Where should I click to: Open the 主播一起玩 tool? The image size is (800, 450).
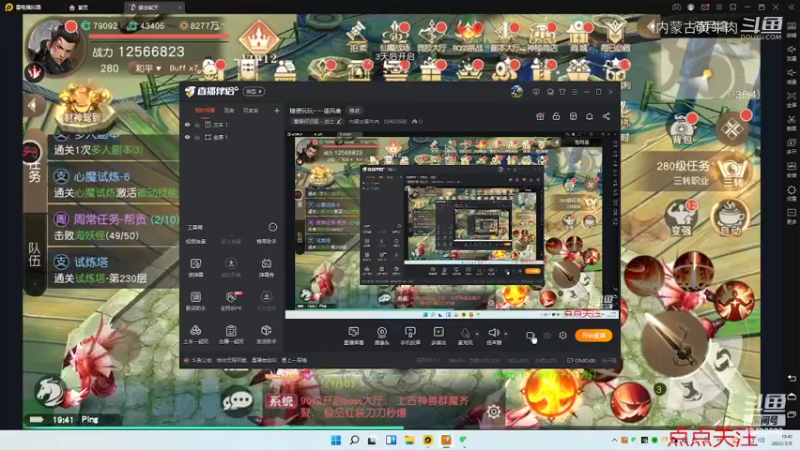click(x=231, y=335)
